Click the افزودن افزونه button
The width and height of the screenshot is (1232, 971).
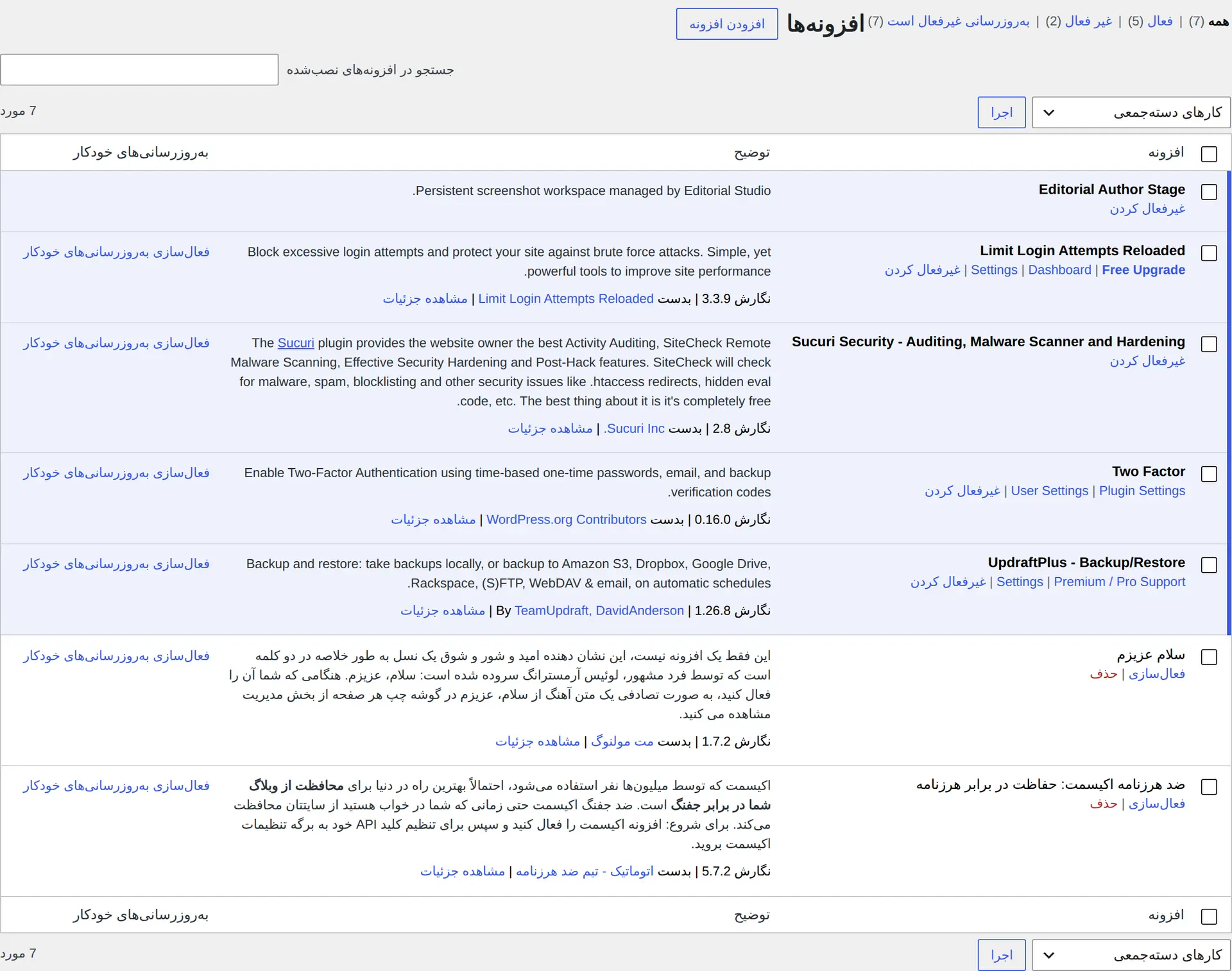tap(726, 24)
